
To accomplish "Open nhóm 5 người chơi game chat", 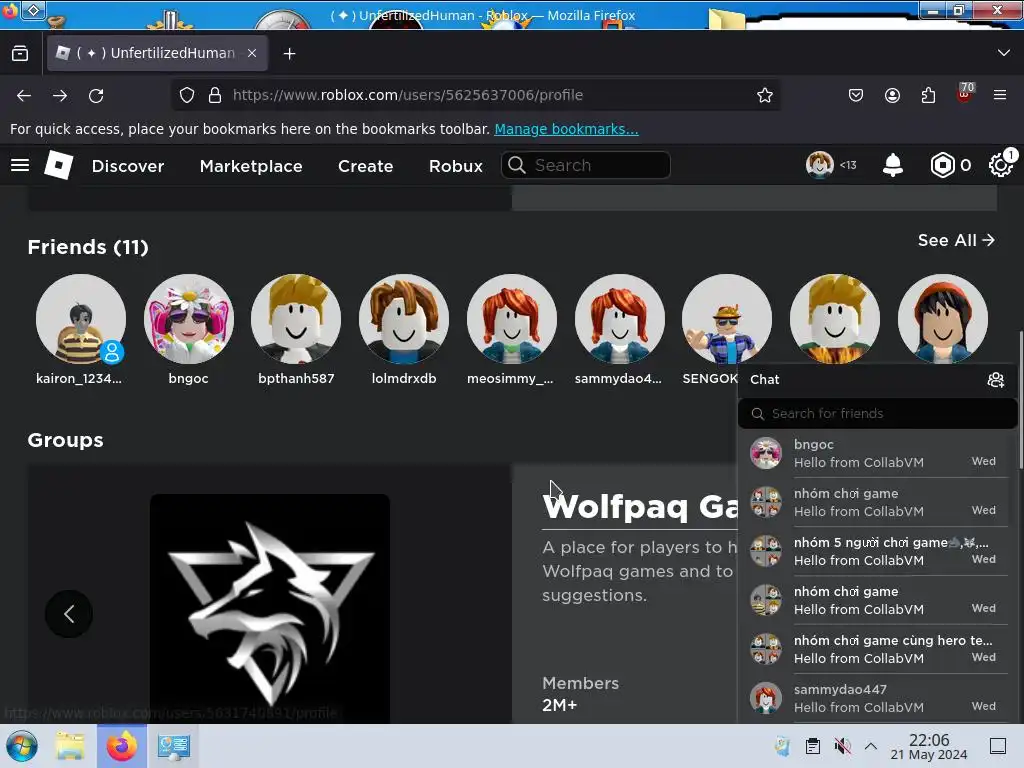I will tap(877, 551).
